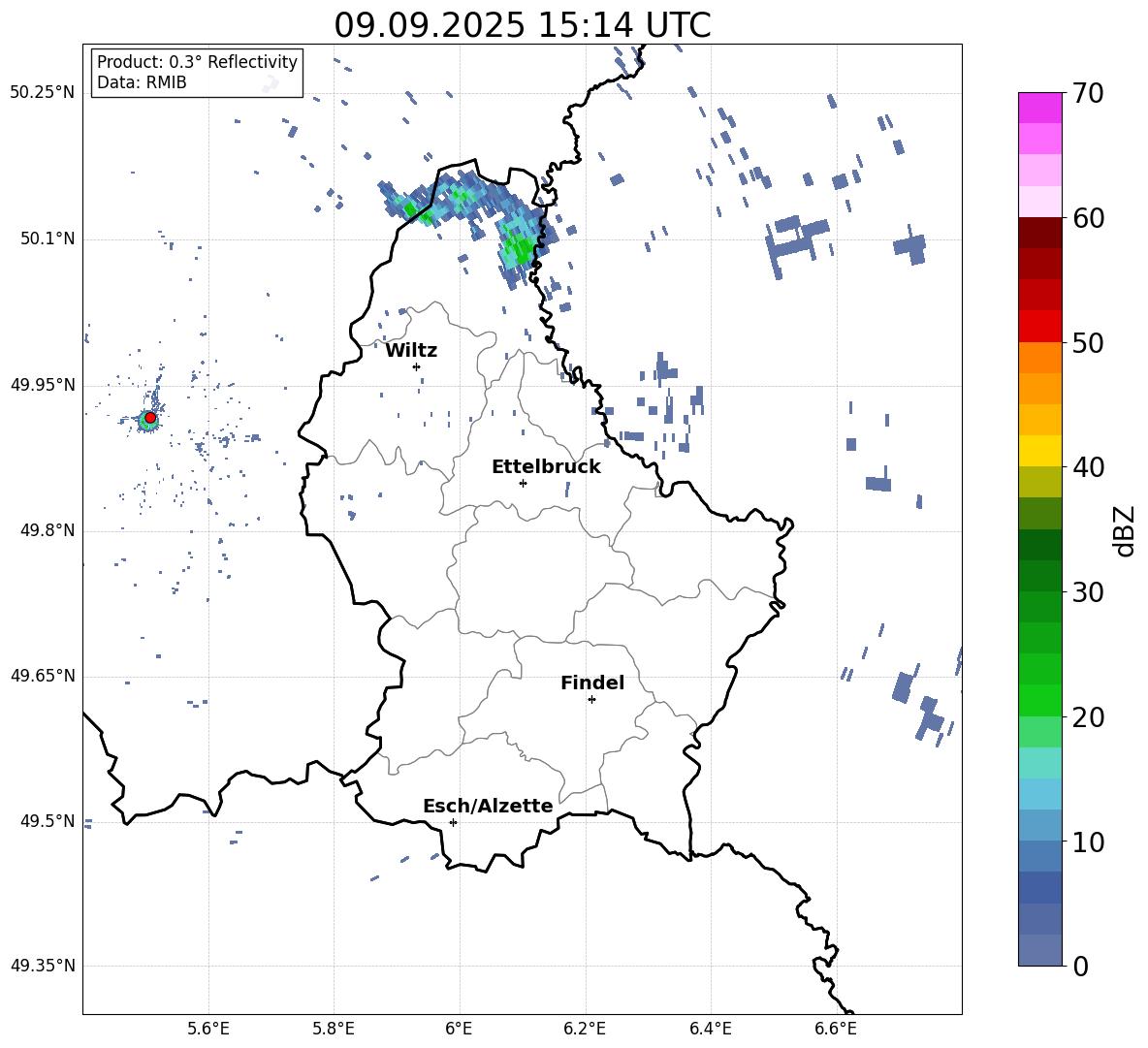1148x1048 pixels.
Task: Click the Findel station cross marker
Action: [x=591, y=700]
